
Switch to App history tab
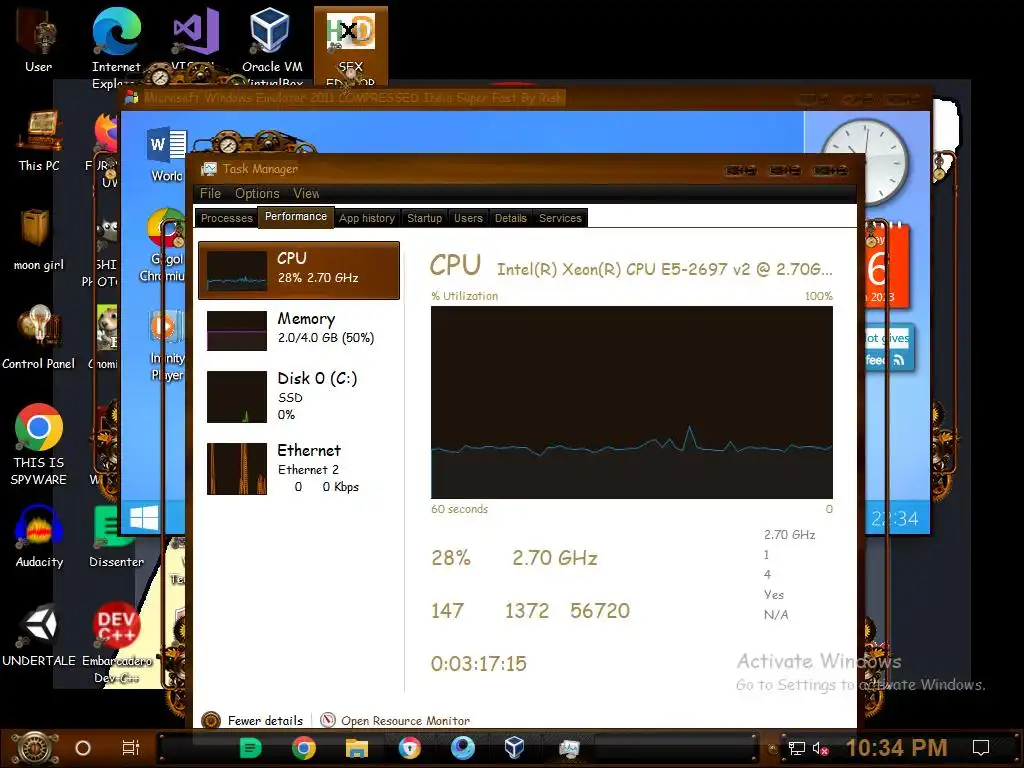point(367,218)
